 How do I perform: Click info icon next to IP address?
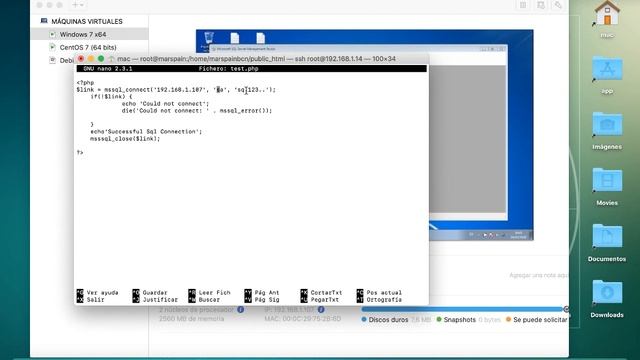[321, 310]
